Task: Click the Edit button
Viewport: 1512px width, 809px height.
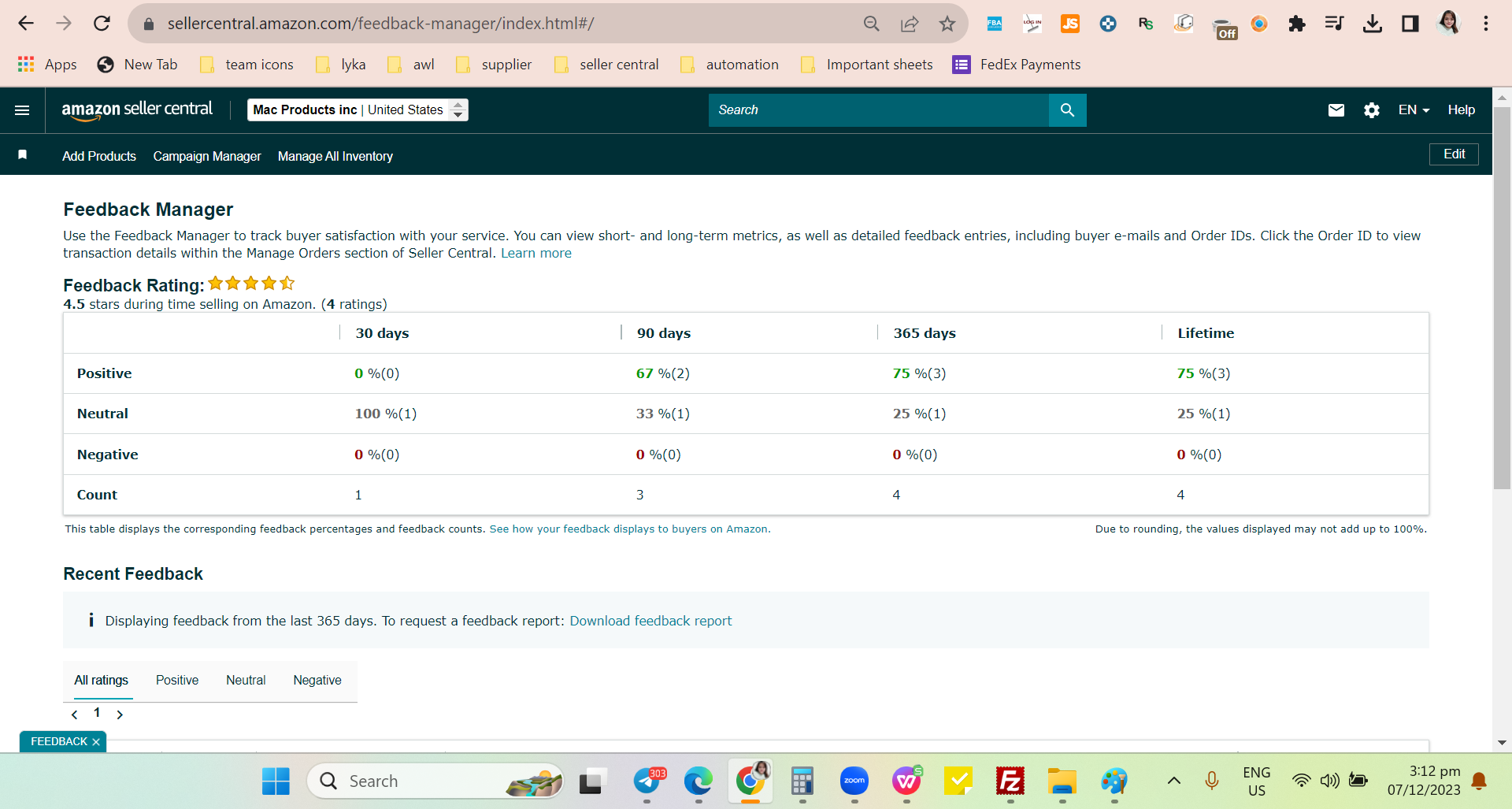Action: pyautogui.click(x=1454, y=154)
